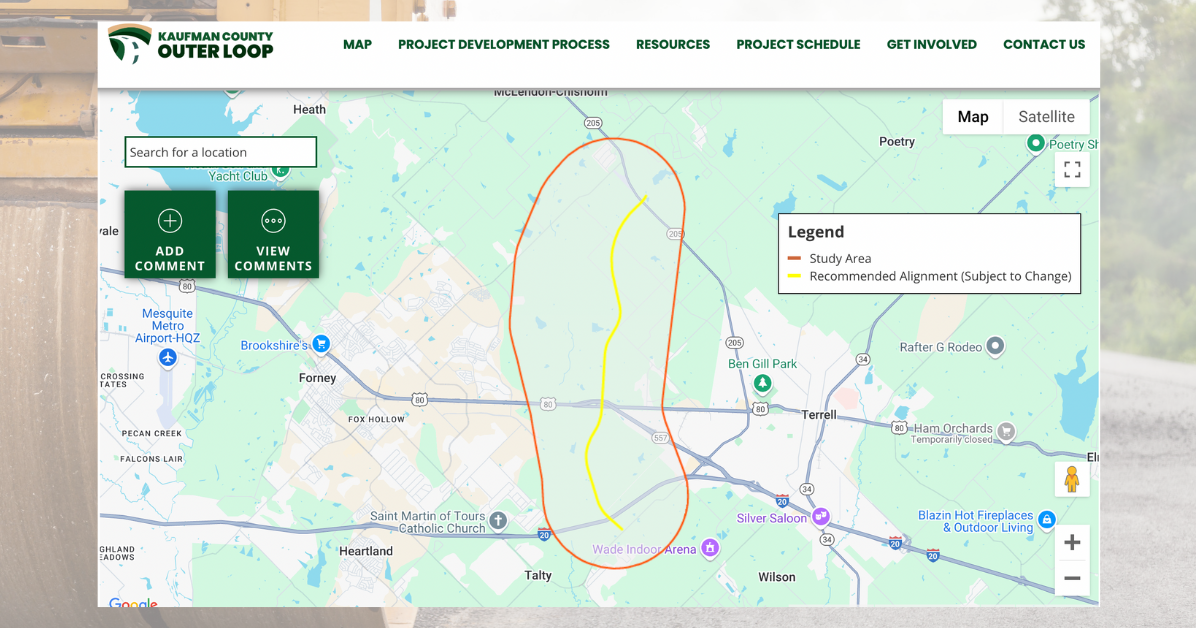Click the Mesquite Metro Airport marker
1196x628 pixels.
166,356
